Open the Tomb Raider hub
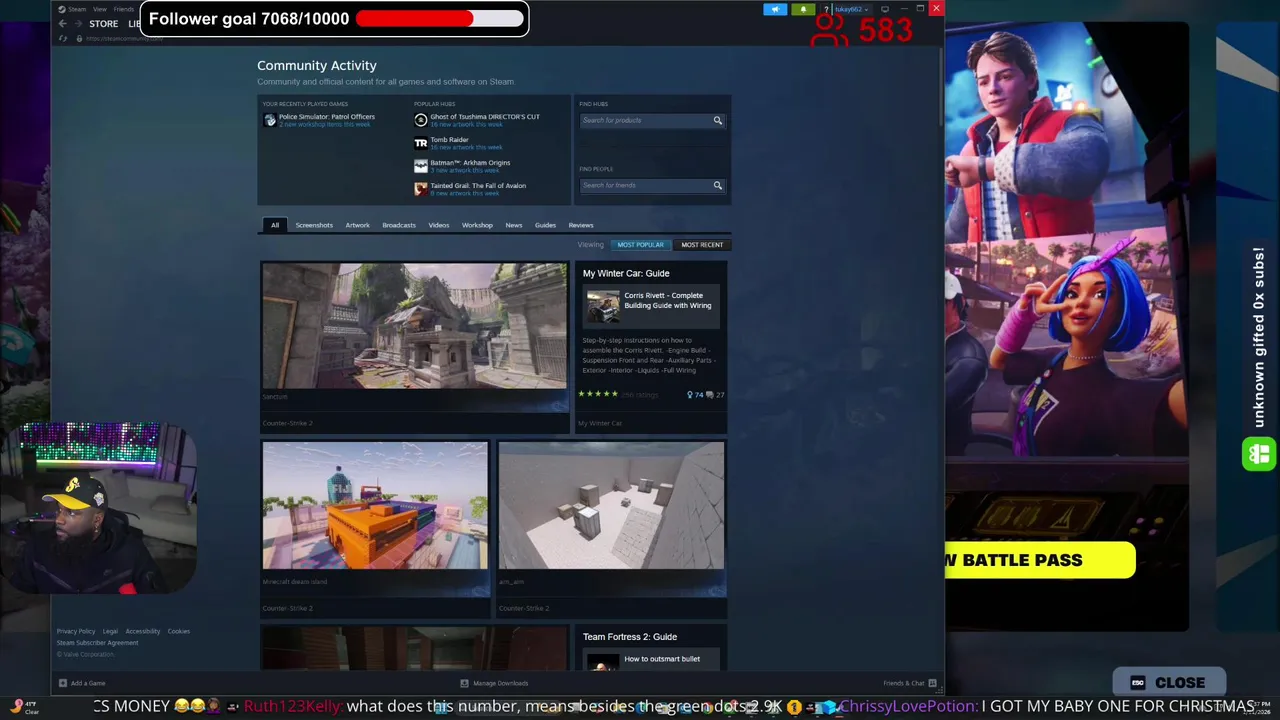 coord(449,139)
